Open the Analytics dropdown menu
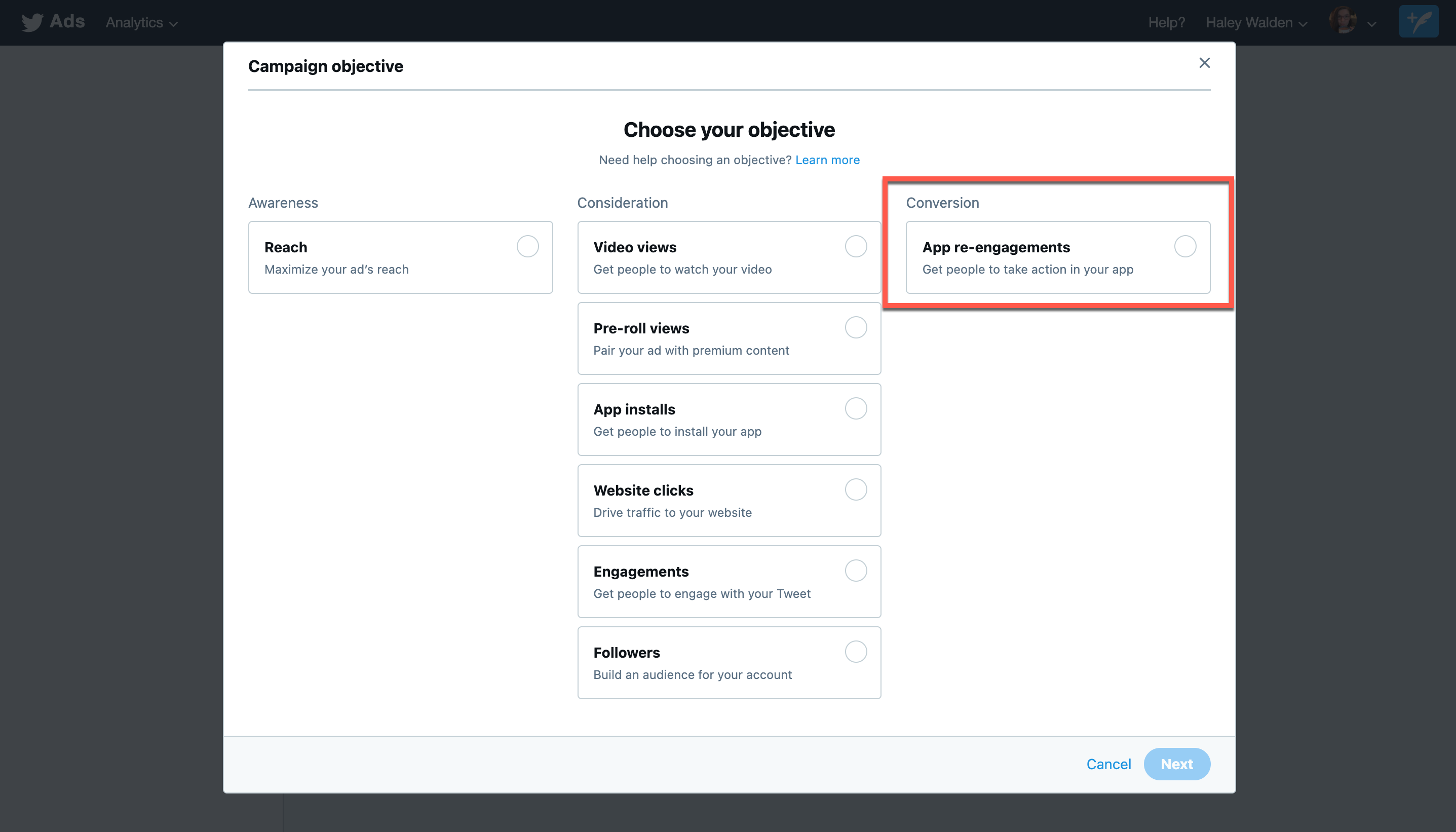The image size is (1456, 832). 142,23
